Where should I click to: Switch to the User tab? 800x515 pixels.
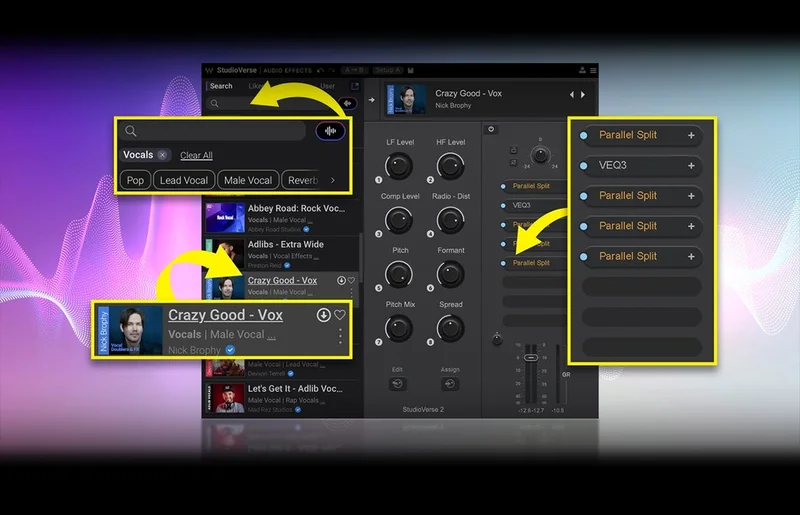[x=328, y=86]
